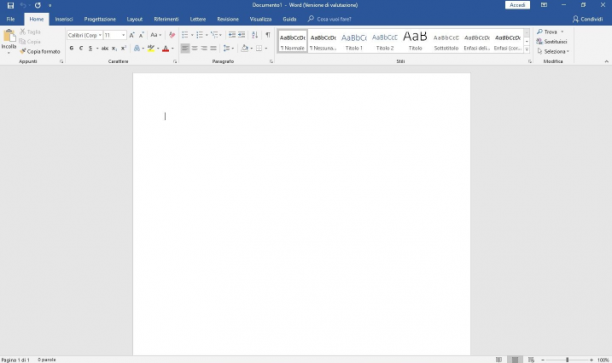Click the Accedi sign-in button

click(517, 5)
